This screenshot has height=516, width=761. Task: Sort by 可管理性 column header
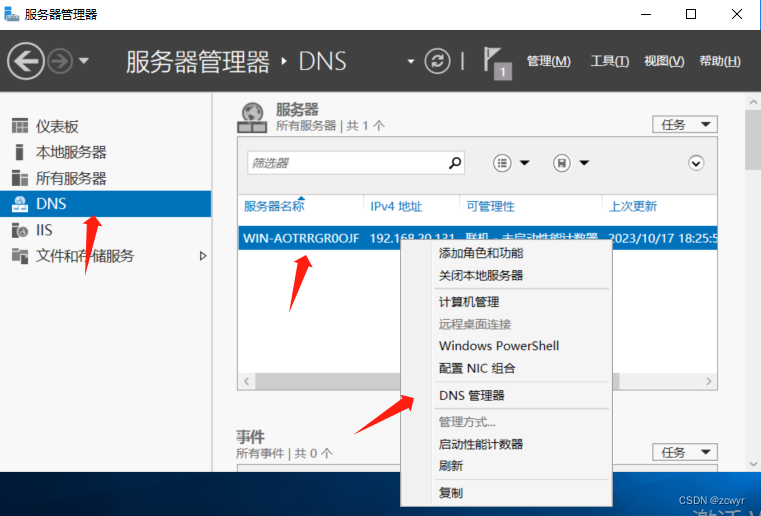coord(490,207)
